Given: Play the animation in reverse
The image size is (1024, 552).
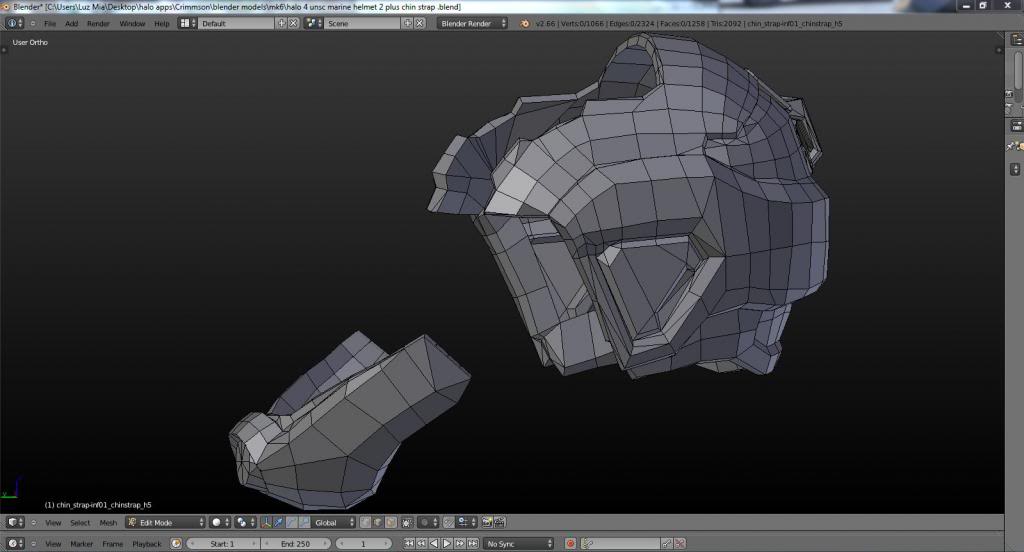Looking at the screenshot, I should pyautogui.click(x=434, y=544).
